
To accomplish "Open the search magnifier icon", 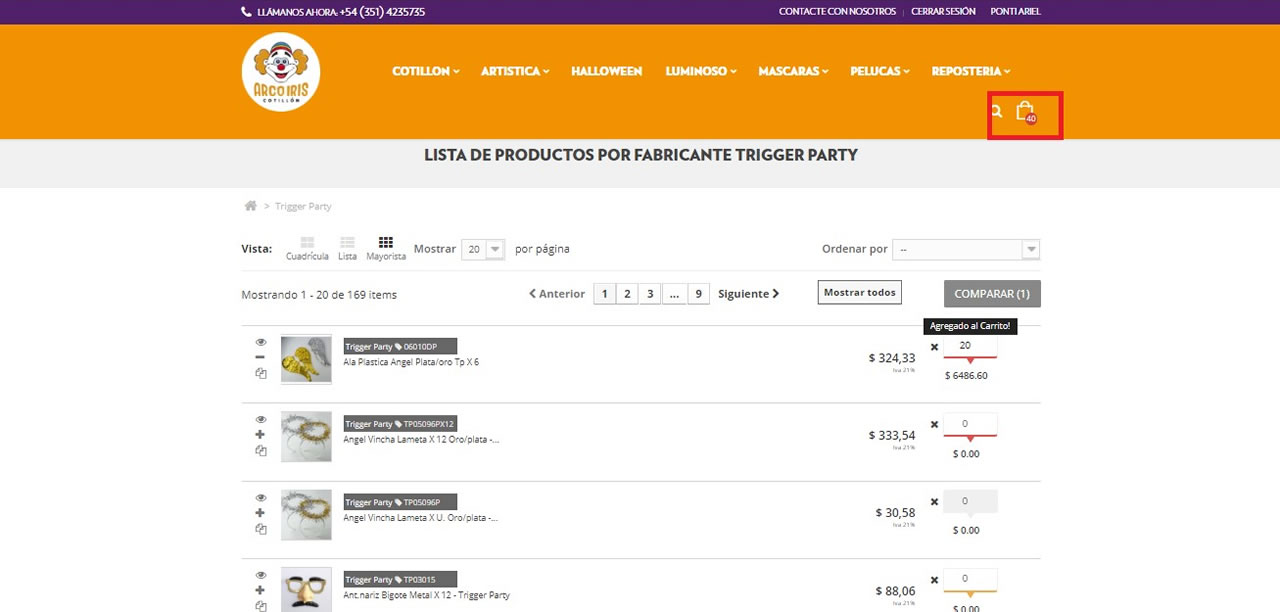I will coord(996,111).
